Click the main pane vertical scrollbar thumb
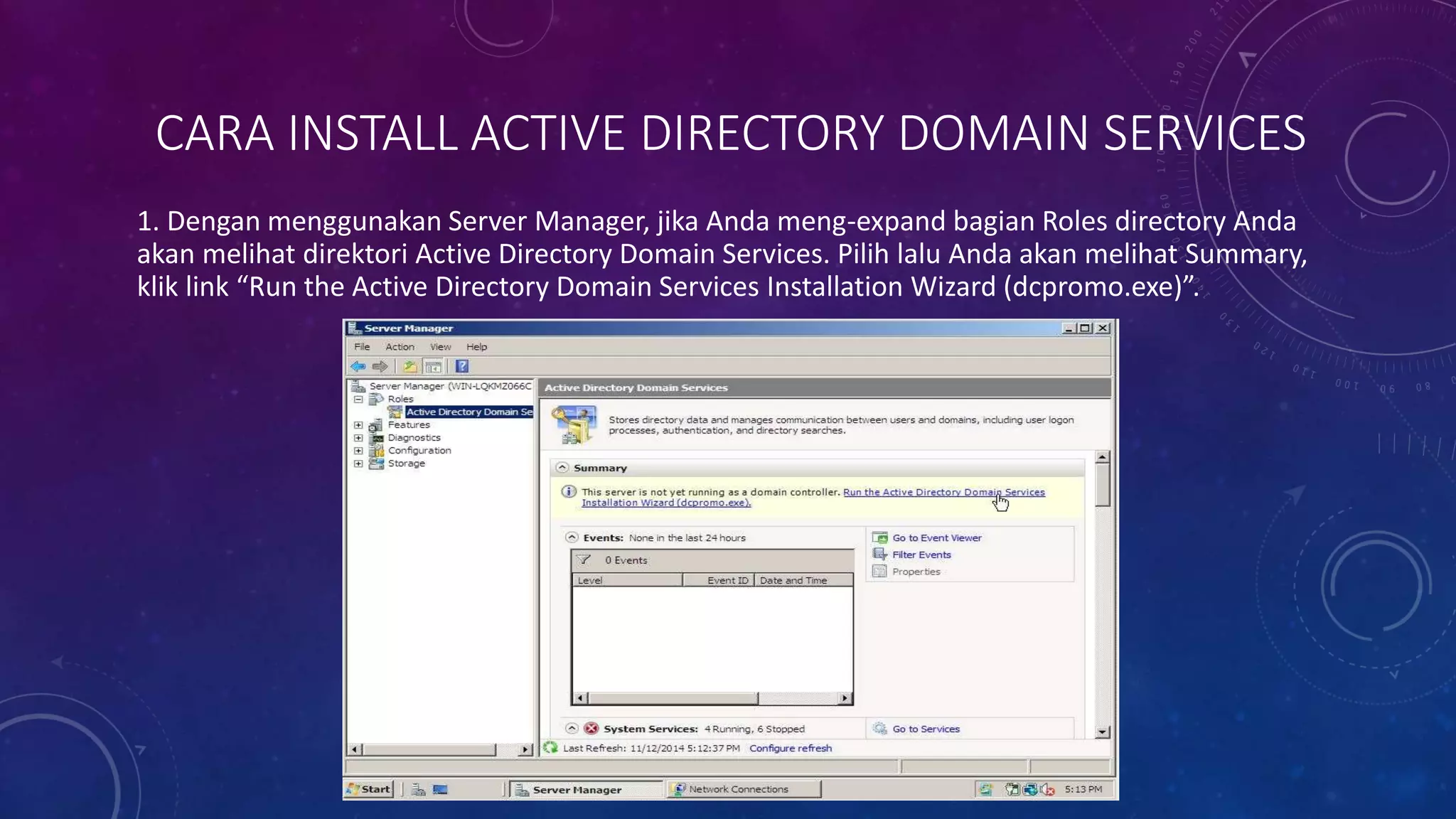Image resolution: width=1456 pixels, height=819 pixels. point(1103,486)
